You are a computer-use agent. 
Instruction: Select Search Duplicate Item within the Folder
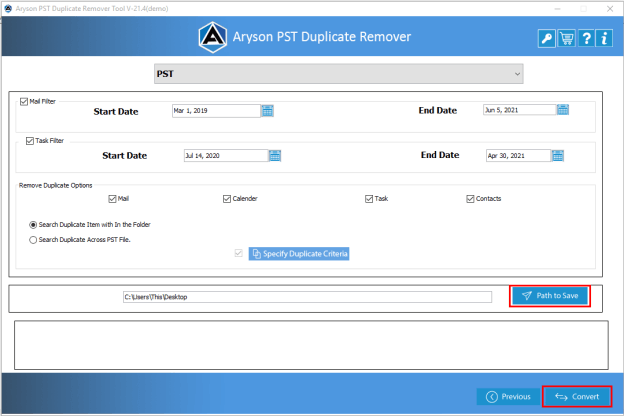coord(33,225)
